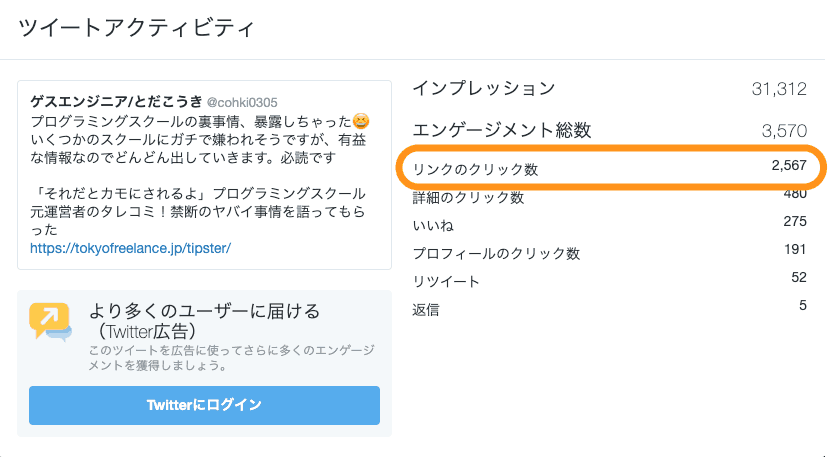Image resolution: width=828 pixels, height=457 pixels.
Task: Click the emoji in the tweet text
Action: pos(361,121)
